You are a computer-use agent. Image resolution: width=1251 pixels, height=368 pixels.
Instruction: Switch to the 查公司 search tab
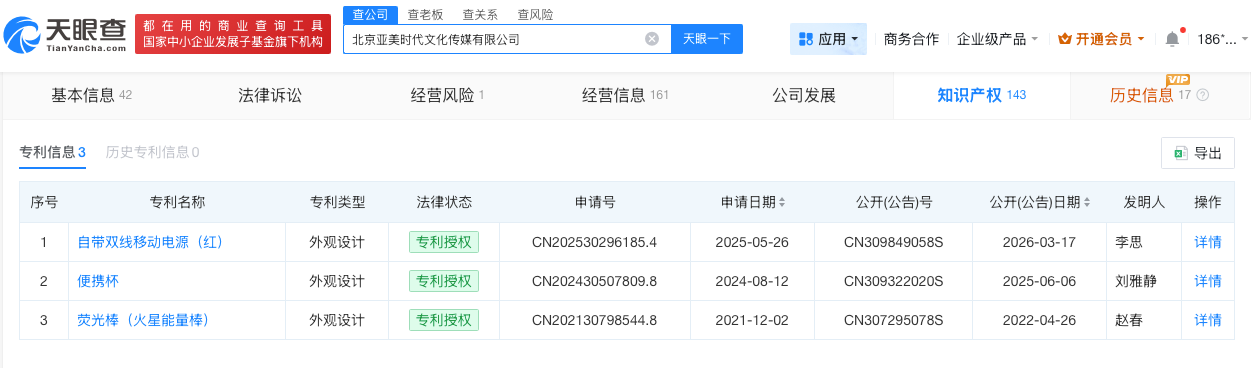[370, 14]
